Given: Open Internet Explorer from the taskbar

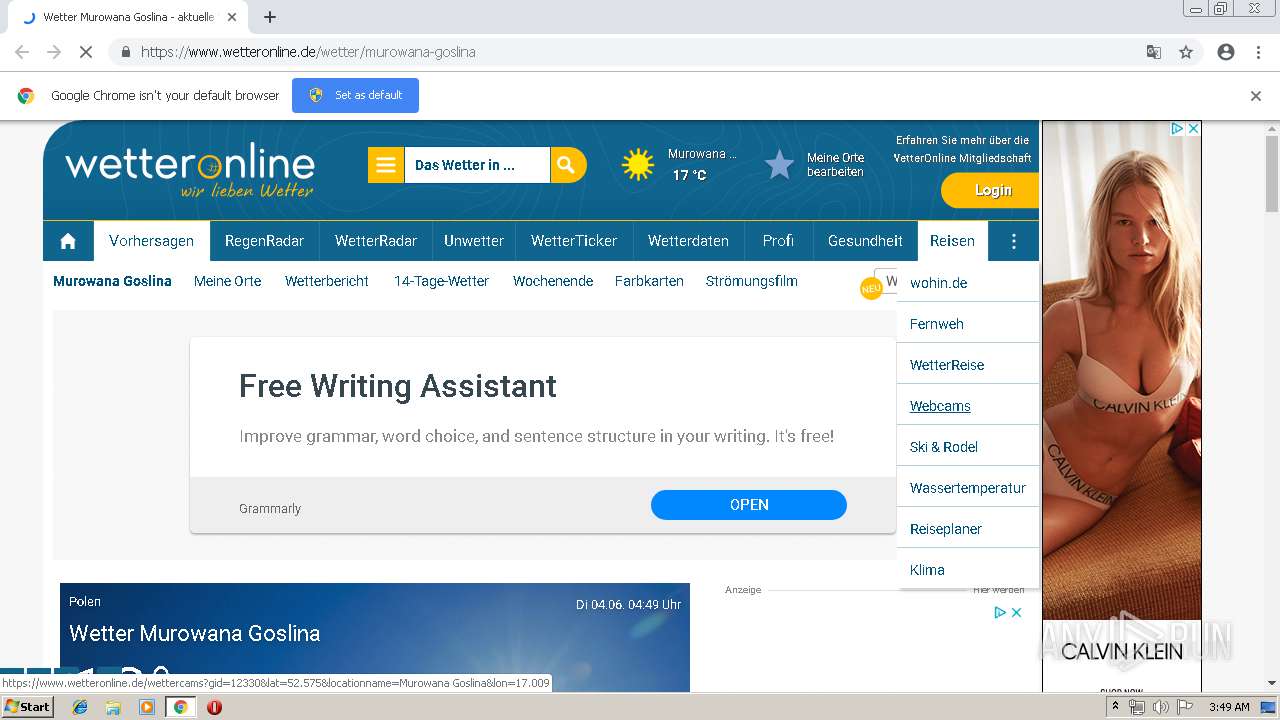Looking at the screenshot, I should 80,707.
